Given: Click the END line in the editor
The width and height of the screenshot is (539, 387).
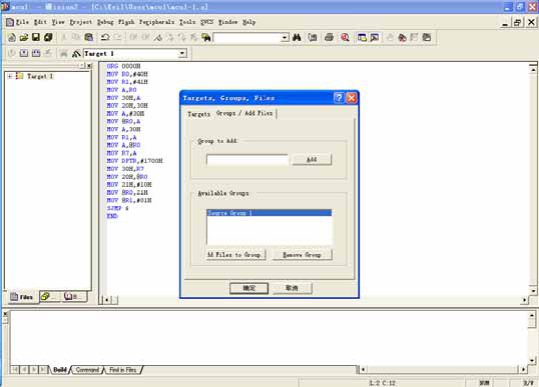Looking at the screenshot, I should pyautogui.click(x=112, y=216).
